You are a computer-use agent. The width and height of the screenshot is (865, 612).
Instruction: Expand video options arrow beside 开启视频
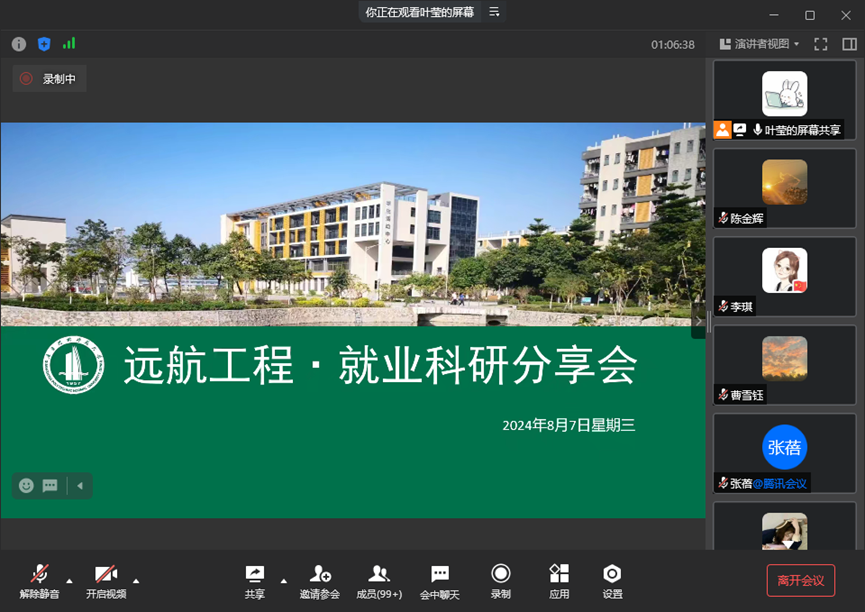pyautogui.click(x=136, y=580)
